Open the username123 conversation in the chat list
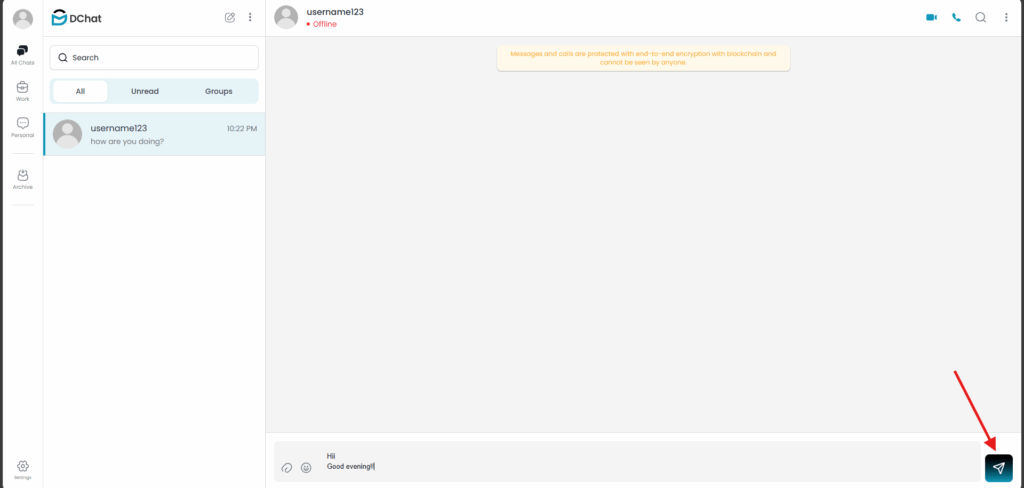Viewport: 1024px width, 488px height. [154, 134]
